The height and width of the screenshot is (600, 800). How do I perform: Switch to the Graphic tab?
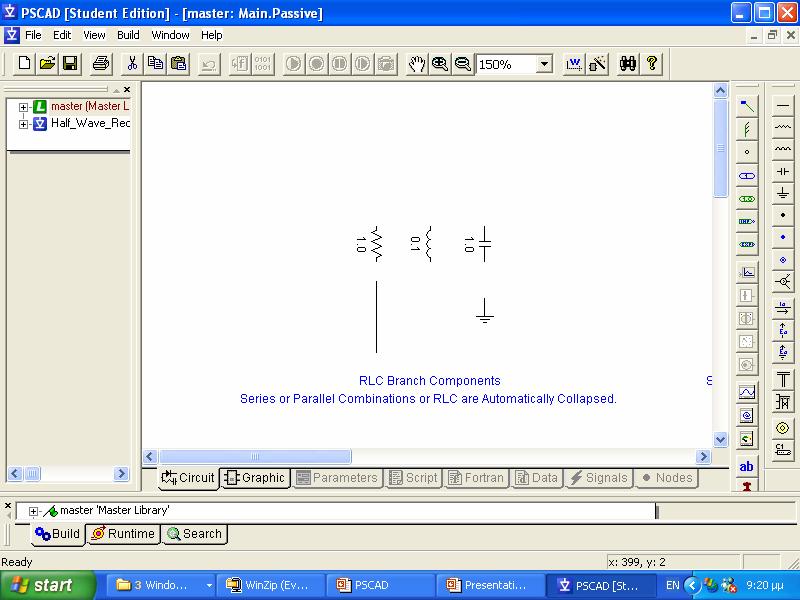(255, 478)
